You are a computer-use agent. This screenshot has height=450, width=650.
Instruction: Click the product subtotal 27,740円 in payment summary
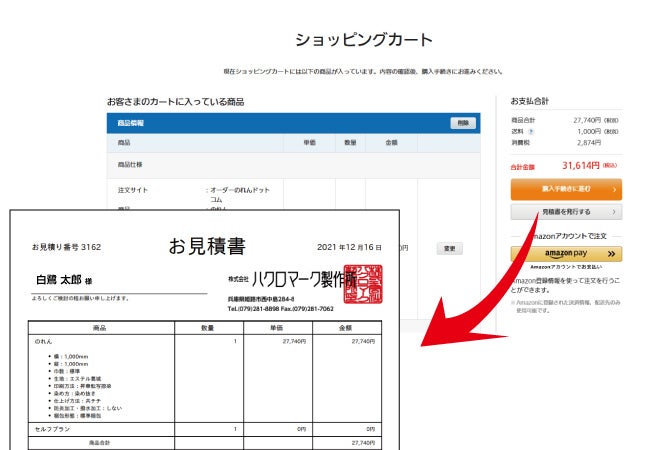coord(587,120)
